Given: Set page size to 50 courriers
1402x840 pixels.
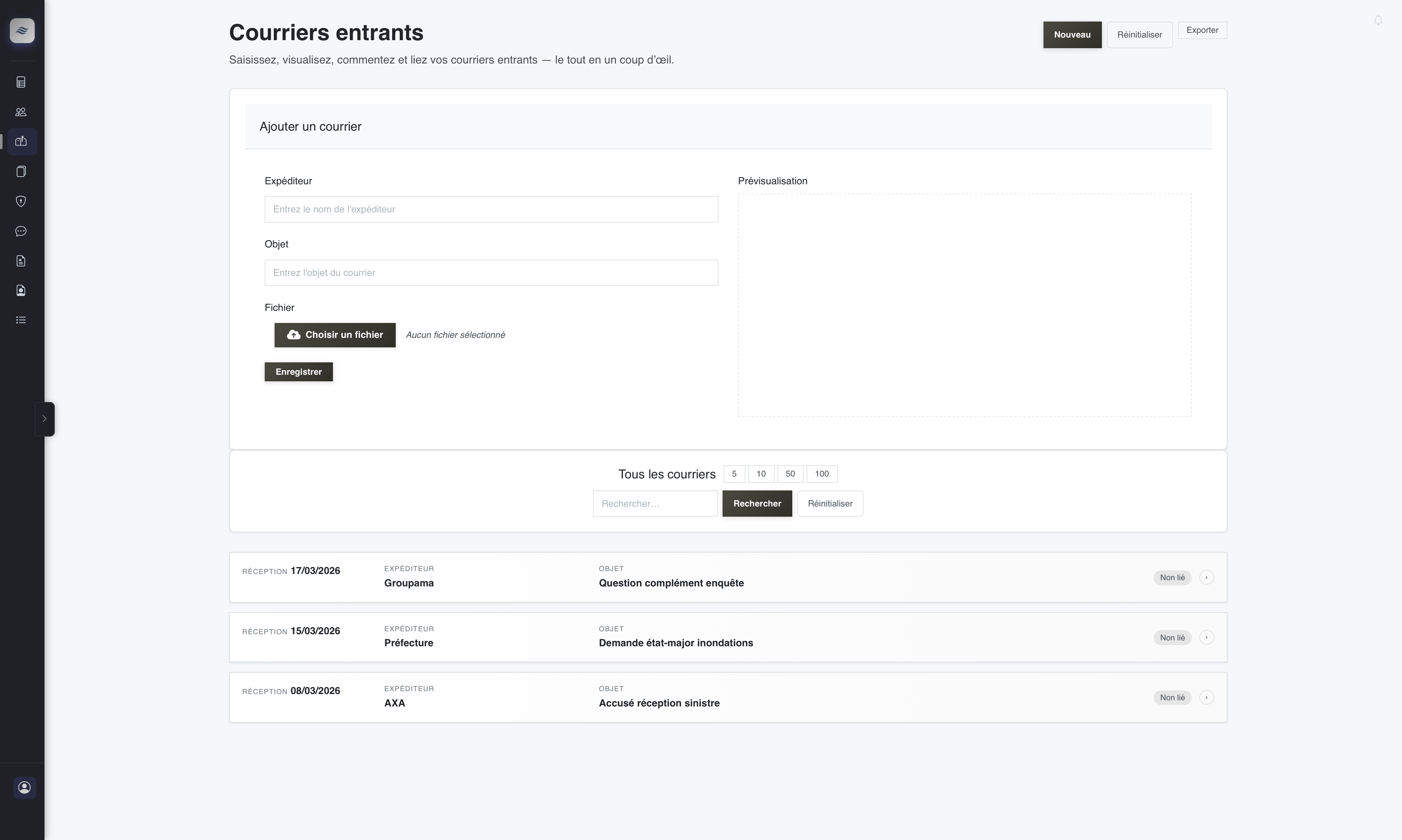Looking at the screenshot, I should pyautogui.click(x=790, y=474).
